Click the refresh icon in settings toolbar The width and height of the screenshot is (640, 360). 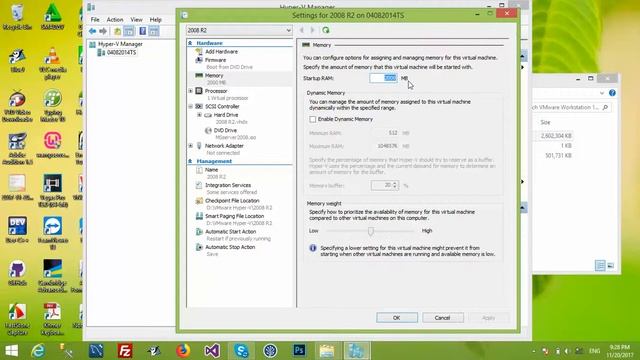(x=326, y=30)
